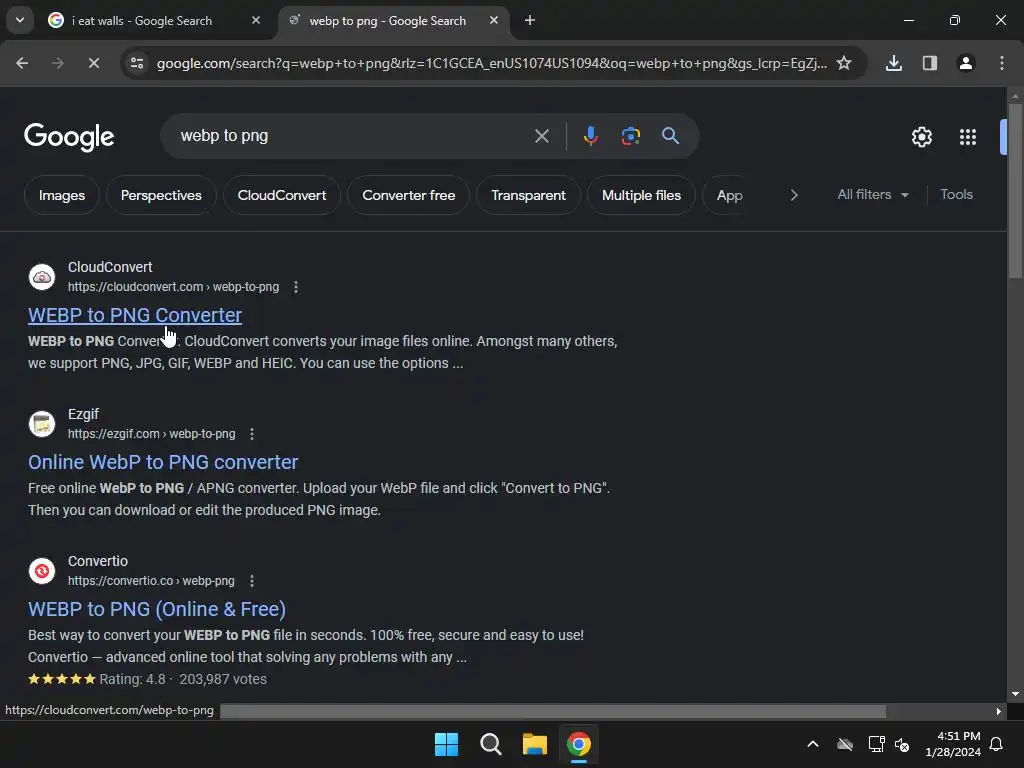Go to the Google logo homepage
Screen dimensions: 1024x768
coord(69,137)
